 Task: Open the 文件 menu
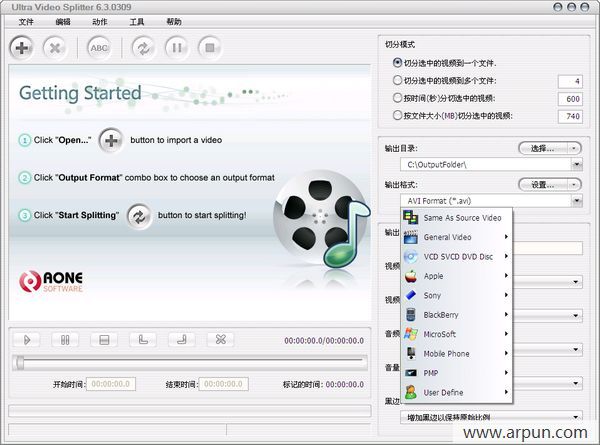[26, 22]
